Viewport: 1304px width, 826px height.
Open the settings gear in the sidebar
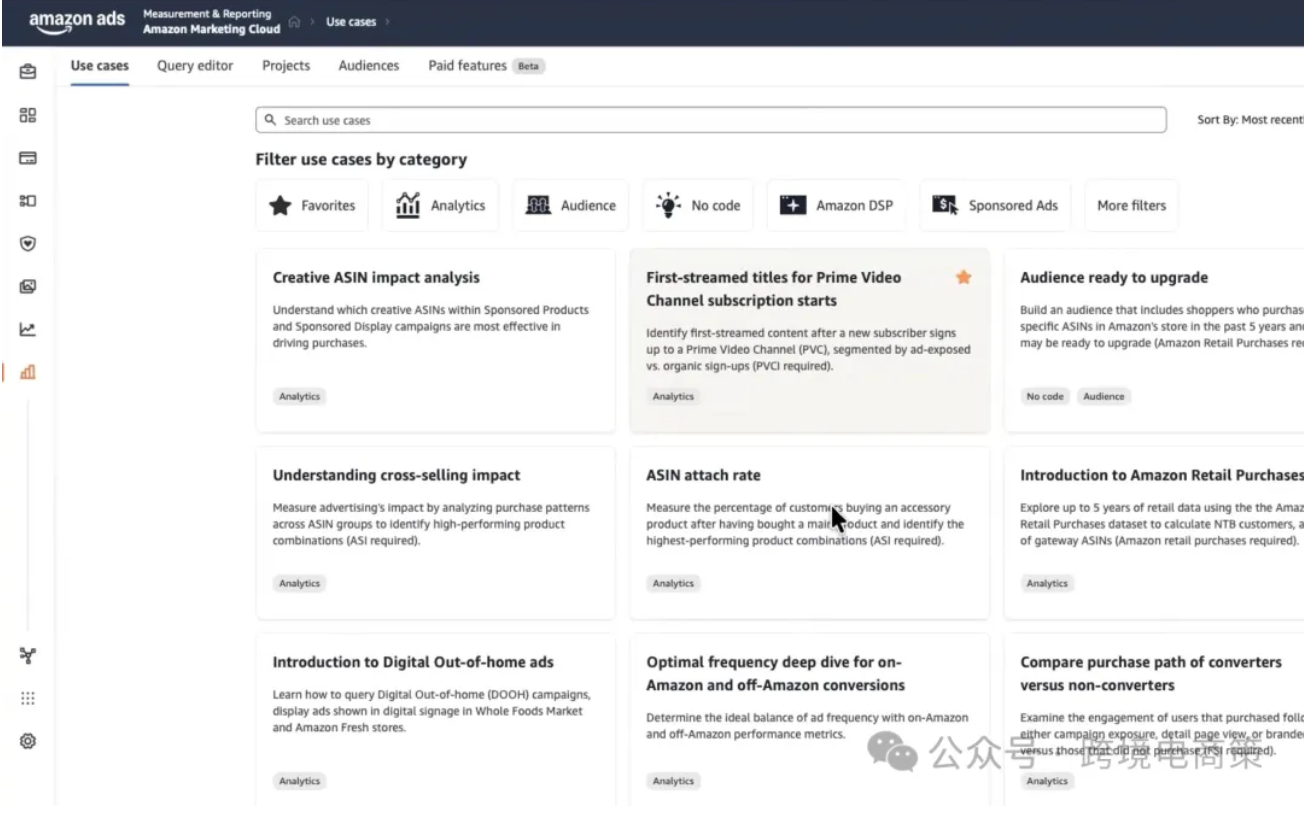click(28, 741)
